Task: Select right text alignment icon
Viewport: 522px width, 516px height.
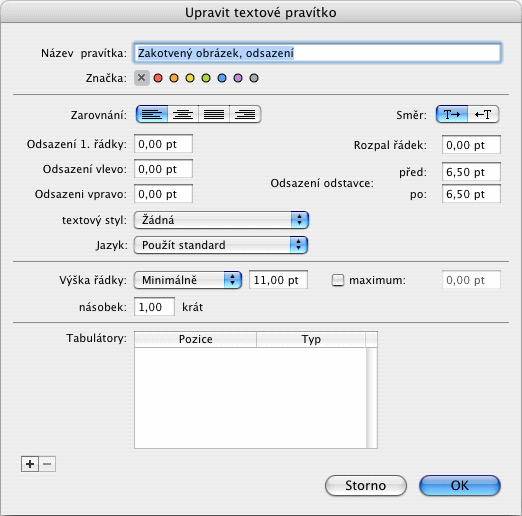Action: [245, 115]
